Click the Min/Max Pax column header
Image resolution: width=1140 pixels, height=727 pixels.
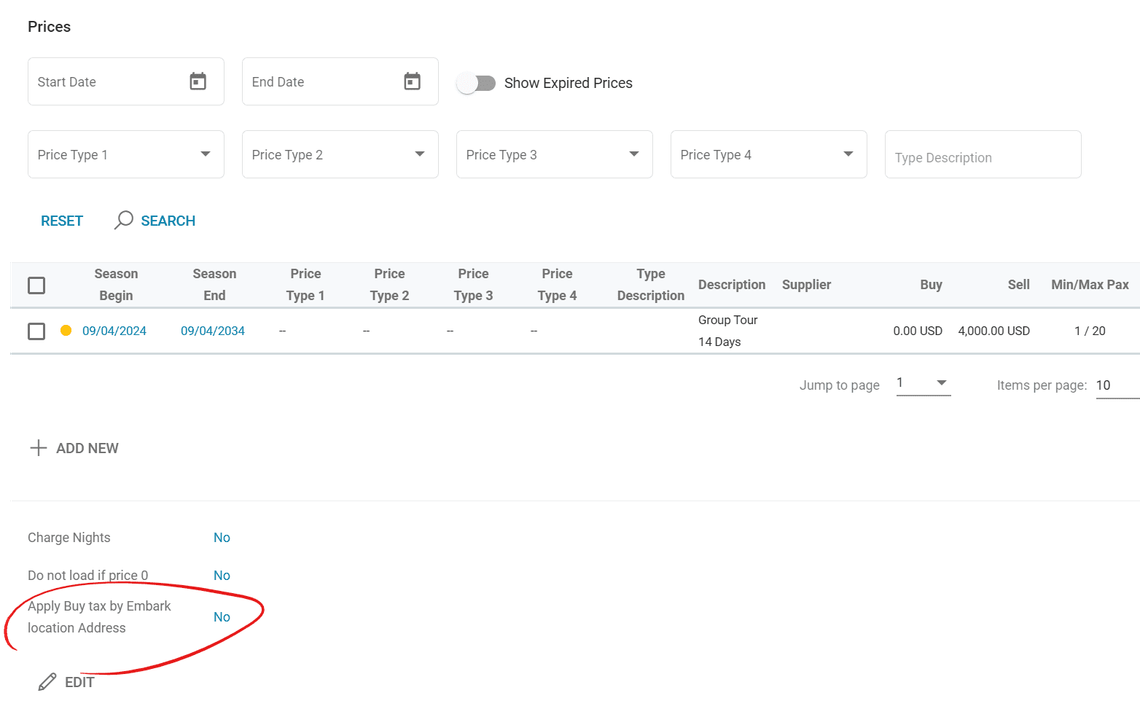(1090, 285)
